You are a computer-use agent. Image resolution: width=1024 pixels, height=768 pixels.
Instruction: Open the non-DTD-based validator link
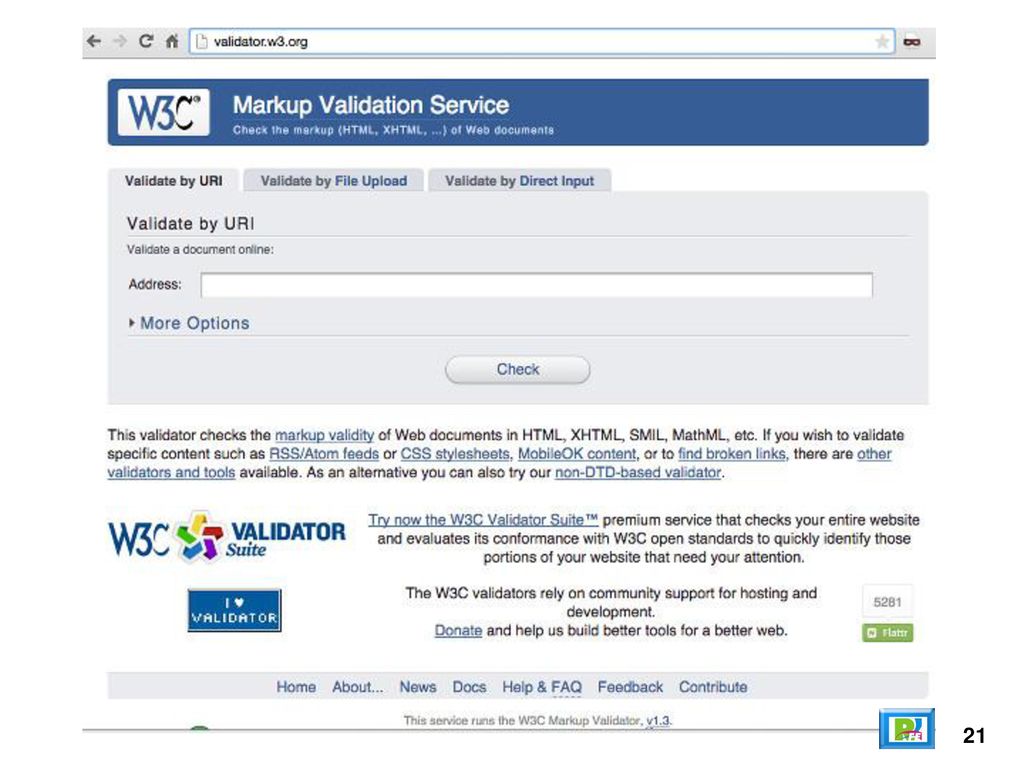click(x=638, y=472)
